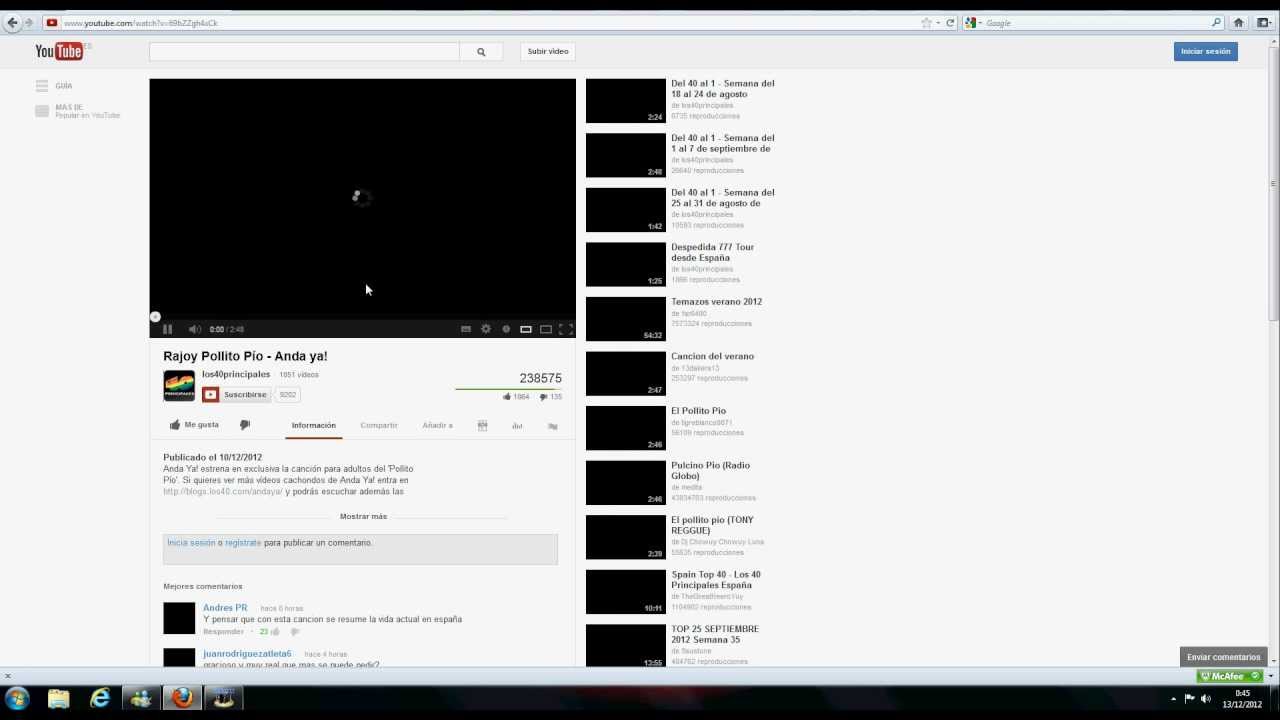Click the browser address bar URL
1280x720 pixels.
pyautogui.click(x=141, y=23)
